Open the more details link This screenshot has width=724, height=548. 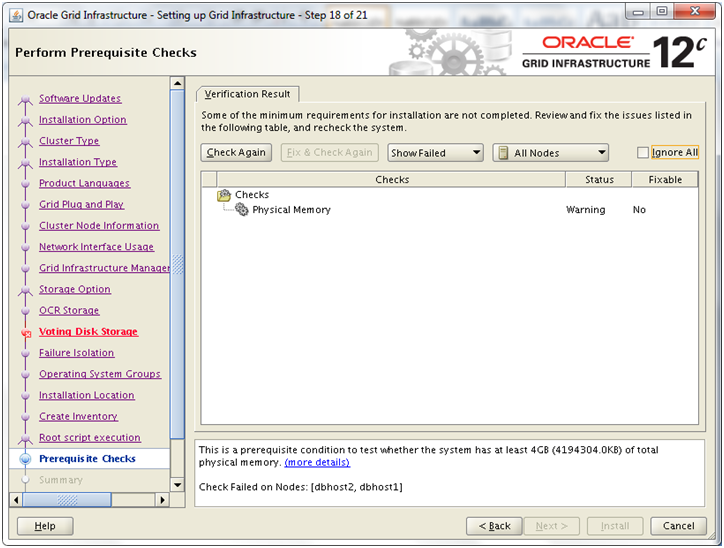click(317, 462)
